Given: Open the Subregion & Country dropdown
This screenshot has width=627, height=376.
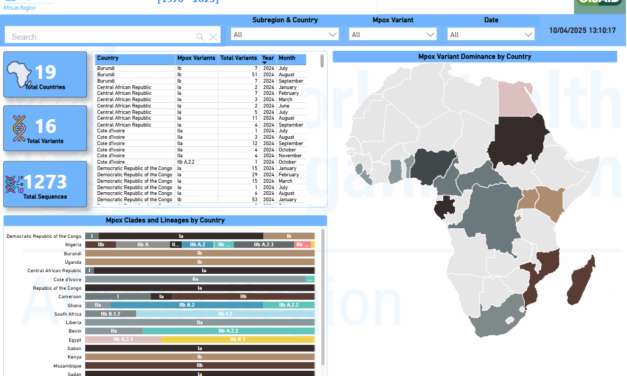Looking at the screenshot, I should (285, 34).
